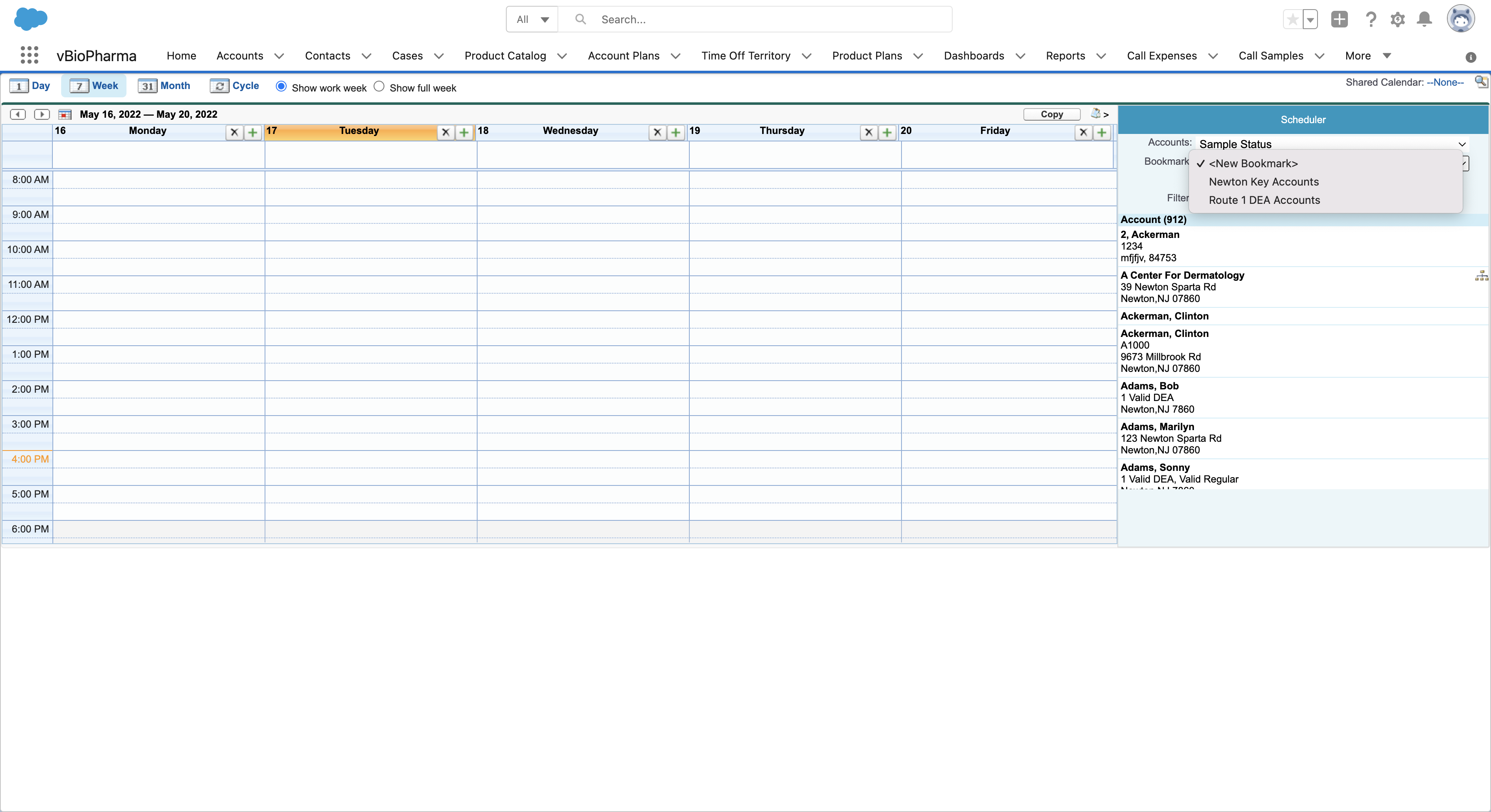Viewport: 1491px width, 812px height.
Task: Add a call on Monday plus icon
Action: pos(253,133)
